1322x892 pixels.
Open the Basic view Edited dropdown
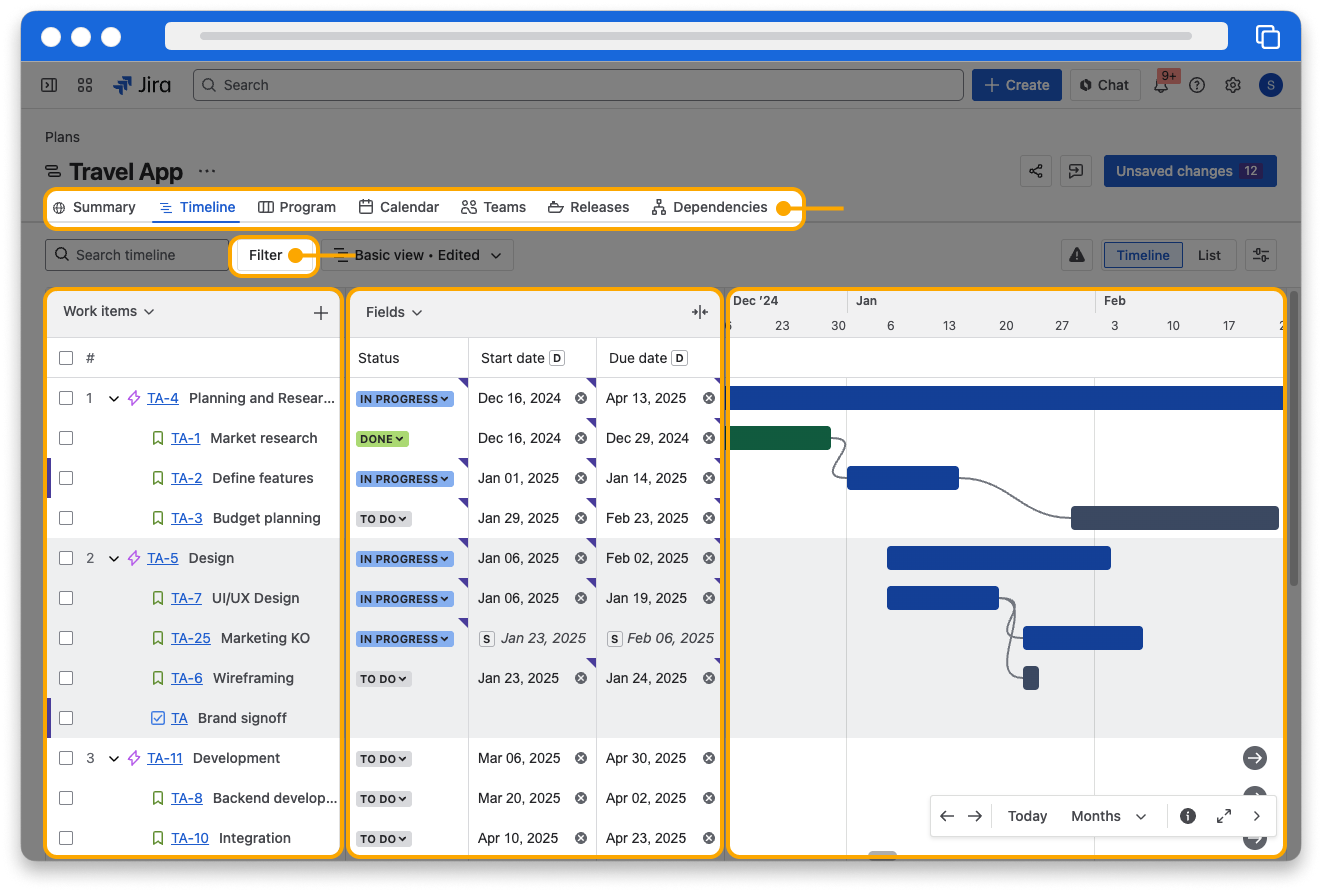click(x=418, y=255)
